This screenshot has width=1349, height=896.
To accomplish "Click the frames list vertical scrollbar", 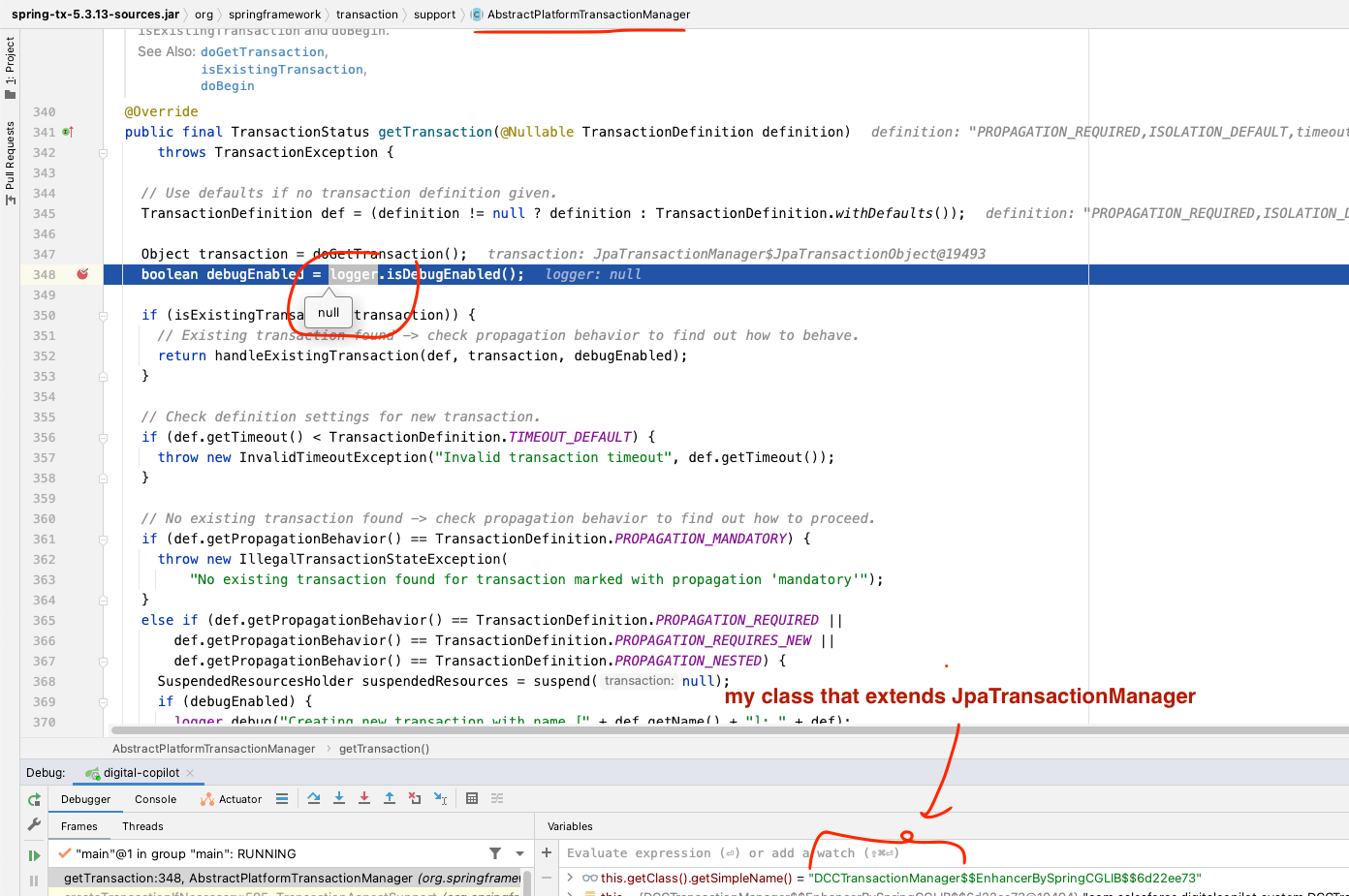I will (x=528, y=881).
